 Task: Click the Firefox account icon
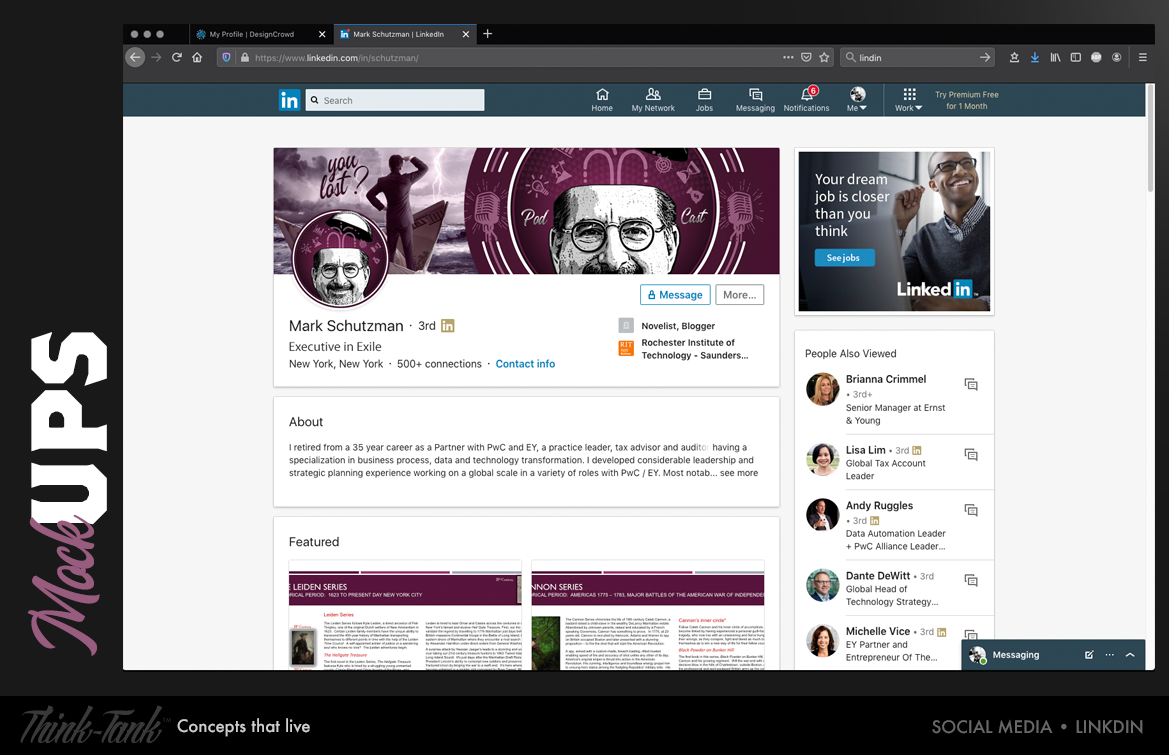(x=1116, y=57)
